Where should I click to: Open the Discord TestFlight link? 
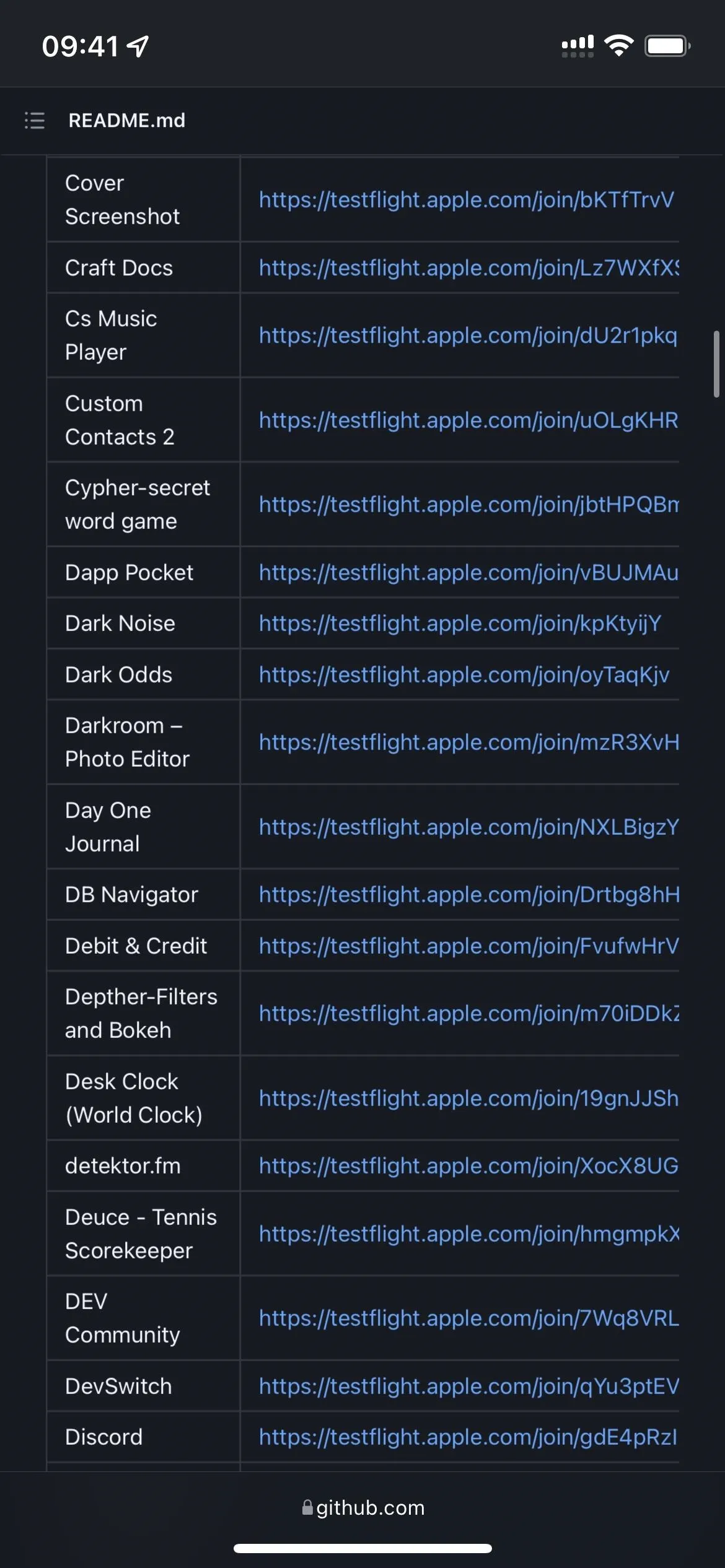coord(468,1437)
